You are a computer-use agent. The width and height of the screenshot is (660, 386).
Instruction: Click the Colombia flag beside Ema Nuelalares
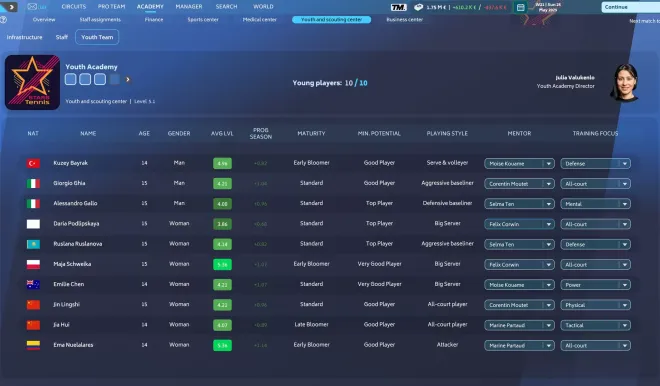coord(33,345)
